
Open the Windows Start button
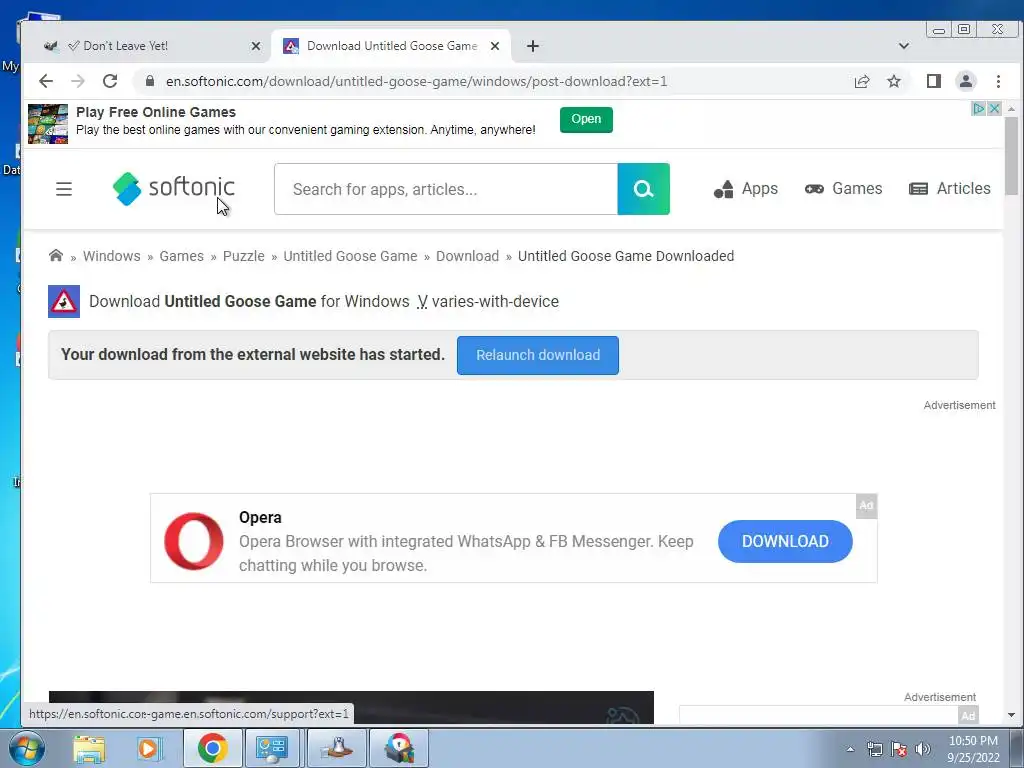pos(26,748)
